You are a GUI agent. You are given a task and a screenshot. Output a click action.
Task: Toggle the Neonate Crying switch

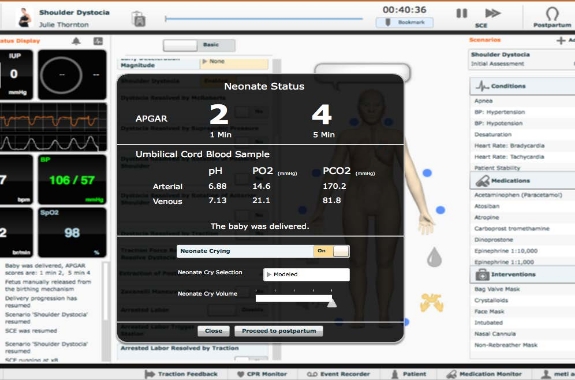[332, 251]
